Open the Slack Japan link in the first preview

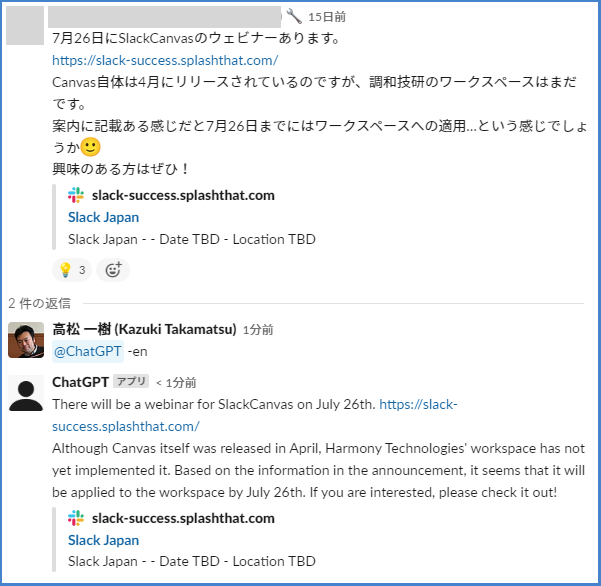tap(103, 217)
